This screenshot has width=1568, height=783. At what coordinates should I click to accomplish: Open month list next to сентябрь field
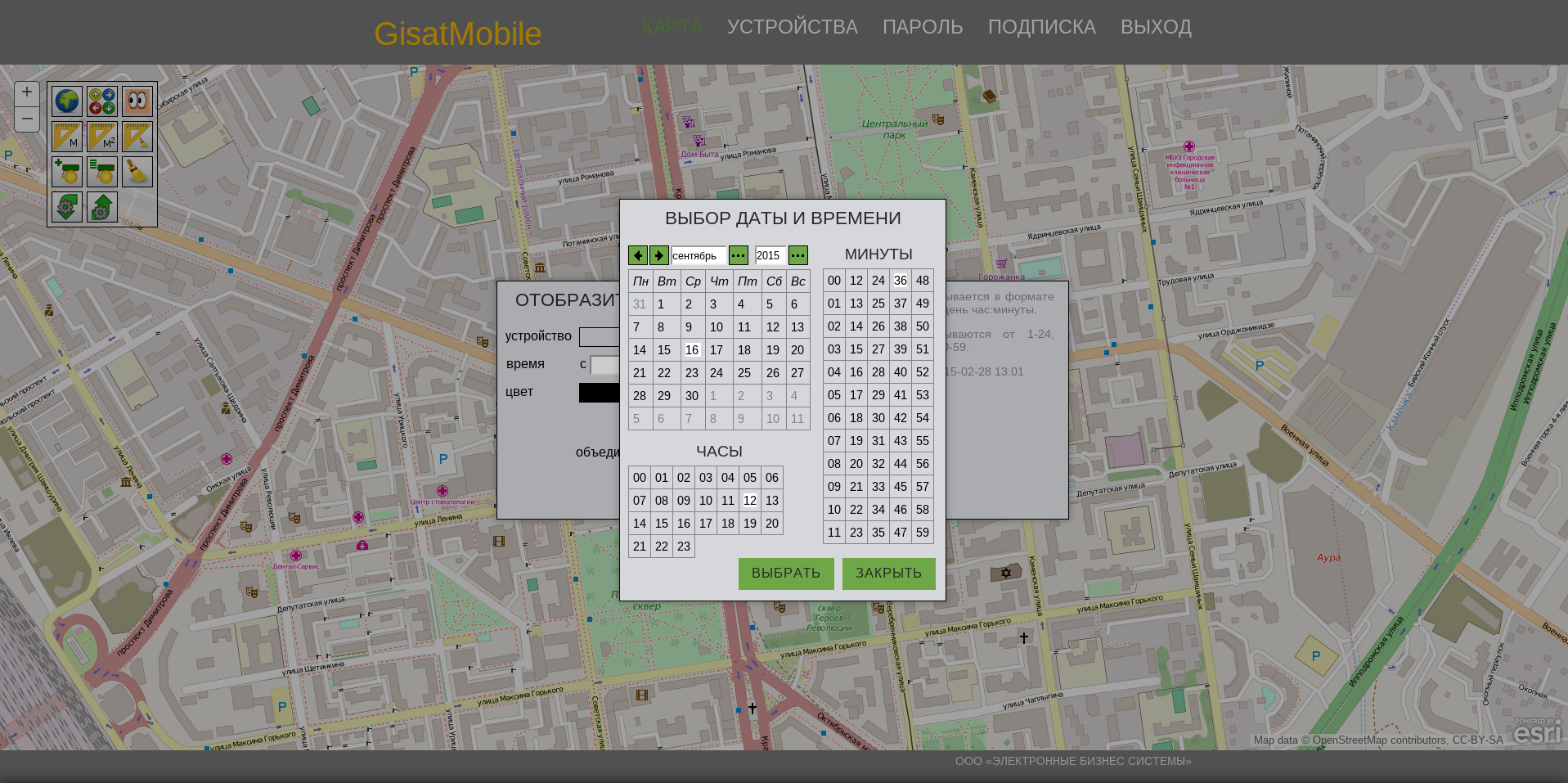(x=739, y=255)
